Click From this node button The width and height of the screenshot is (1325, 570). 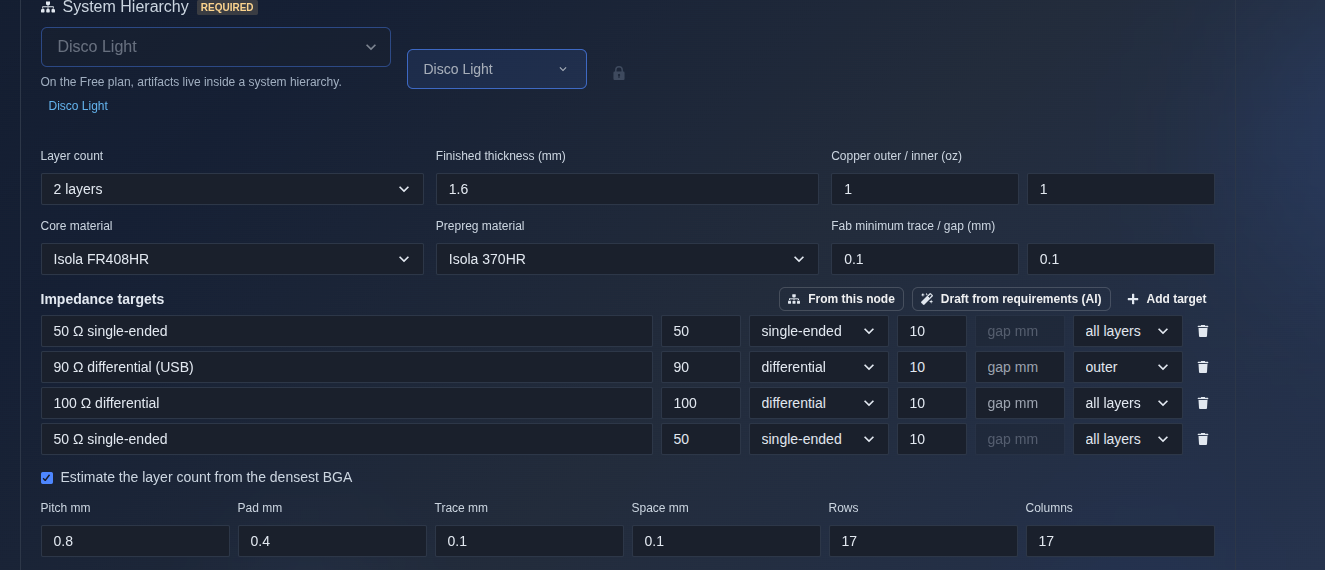pyautogui.click(x=842, y=299)
